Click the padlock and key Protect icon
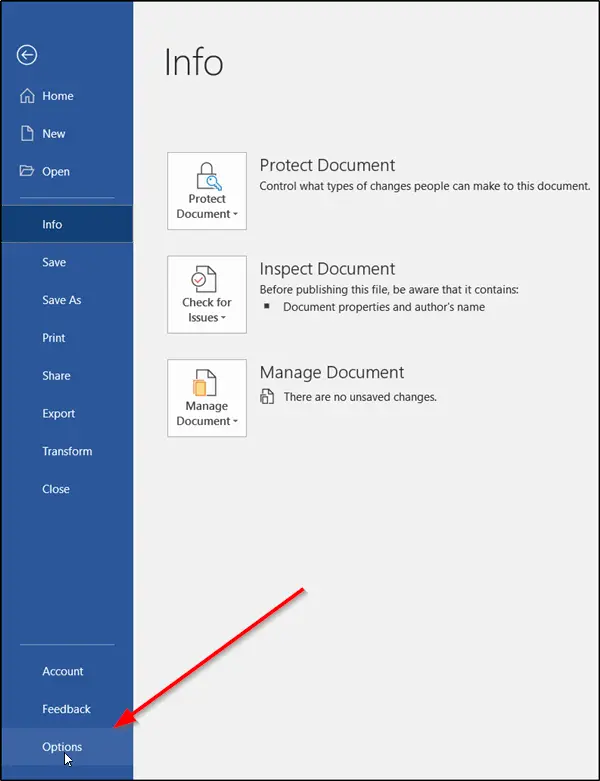Viewport: 600px width, 781px height. click(209, 176)
